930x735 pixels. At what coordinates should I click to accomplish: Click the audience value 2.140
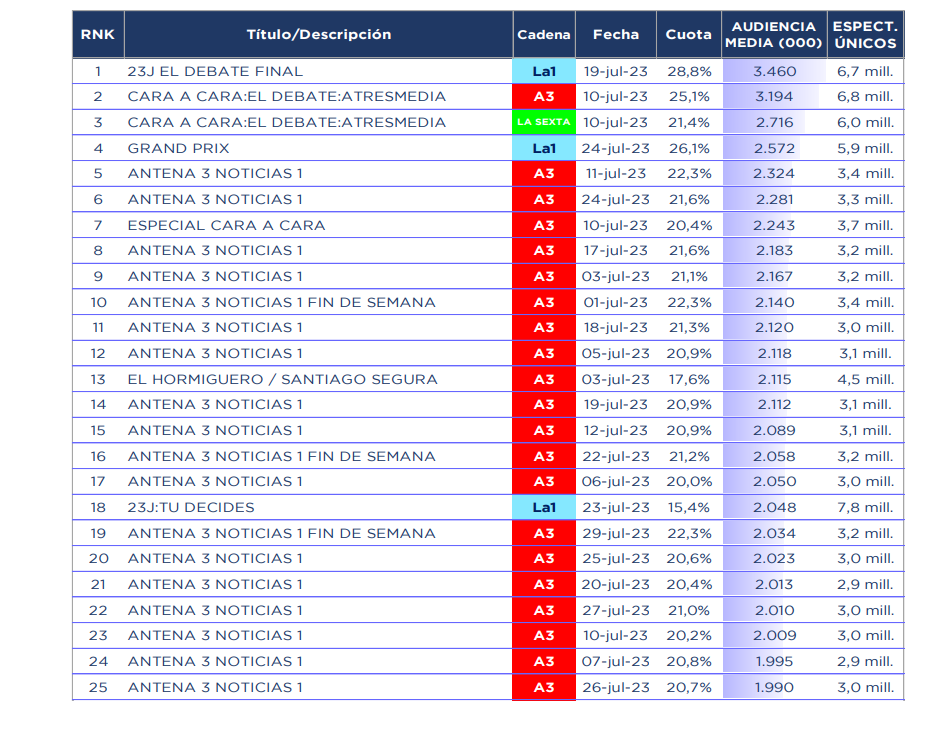pyautogui.click(x=775, y=303)
